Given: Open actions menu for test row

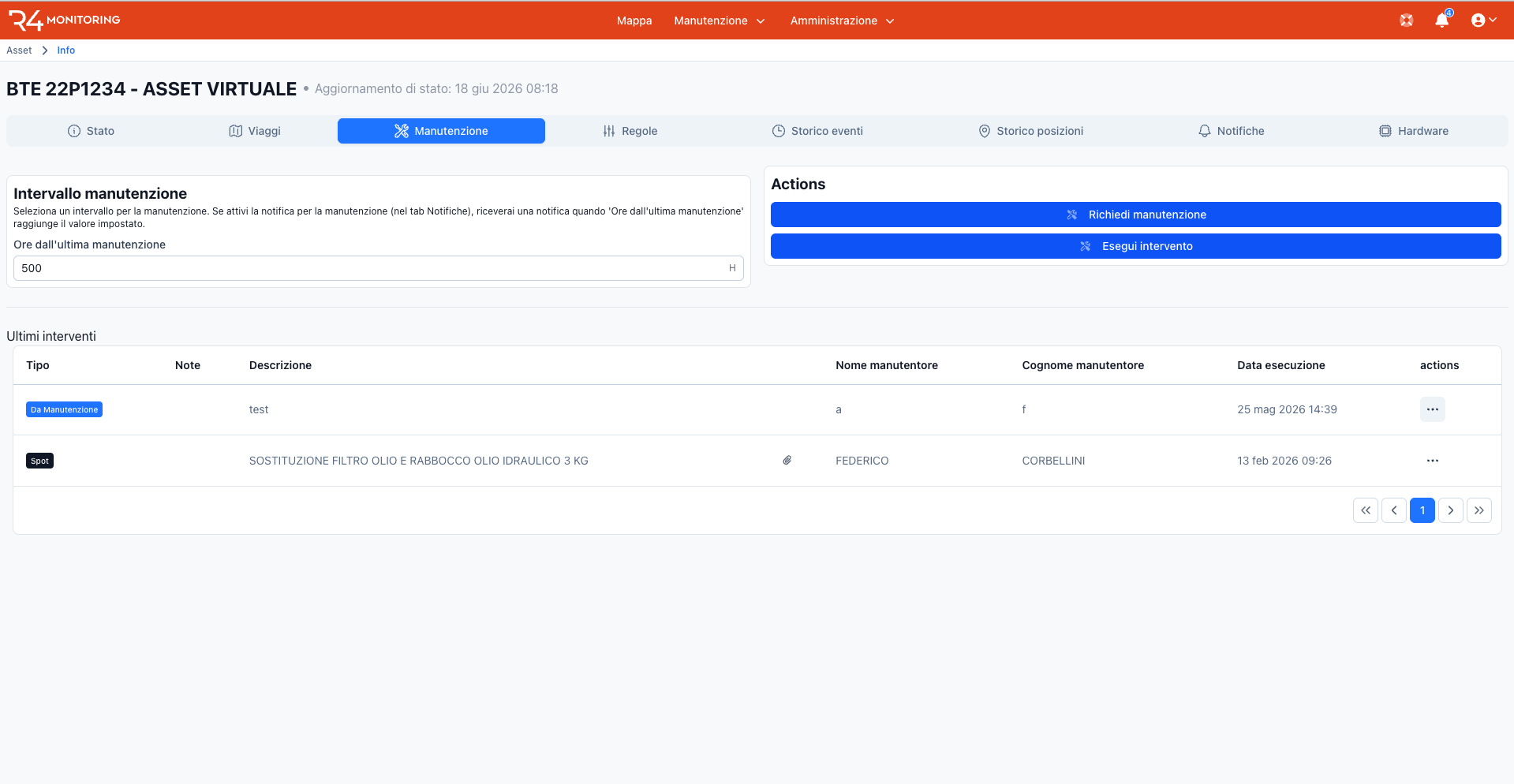Looking at the screenshot, I should coord(1433,409).
